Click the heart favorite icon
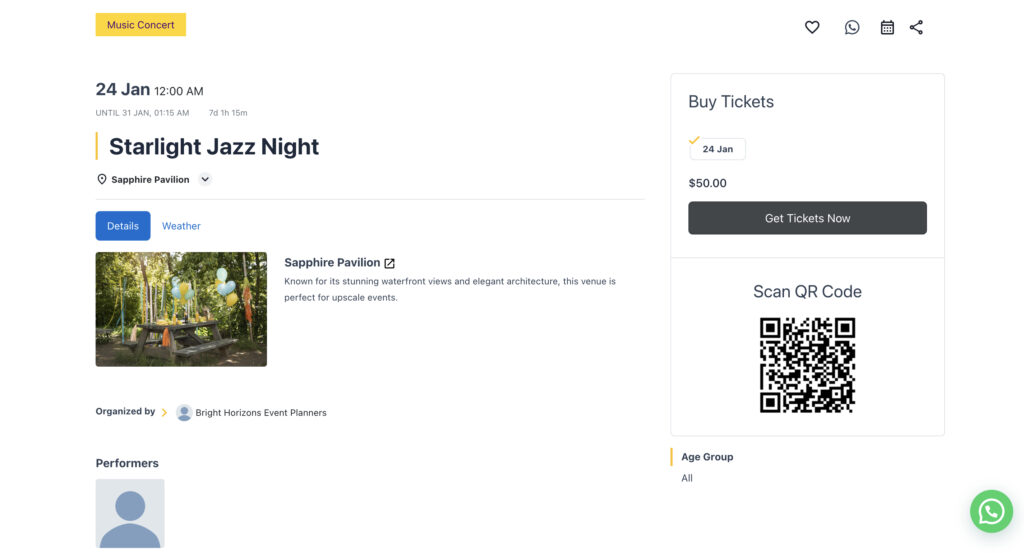 coord(812,28)
